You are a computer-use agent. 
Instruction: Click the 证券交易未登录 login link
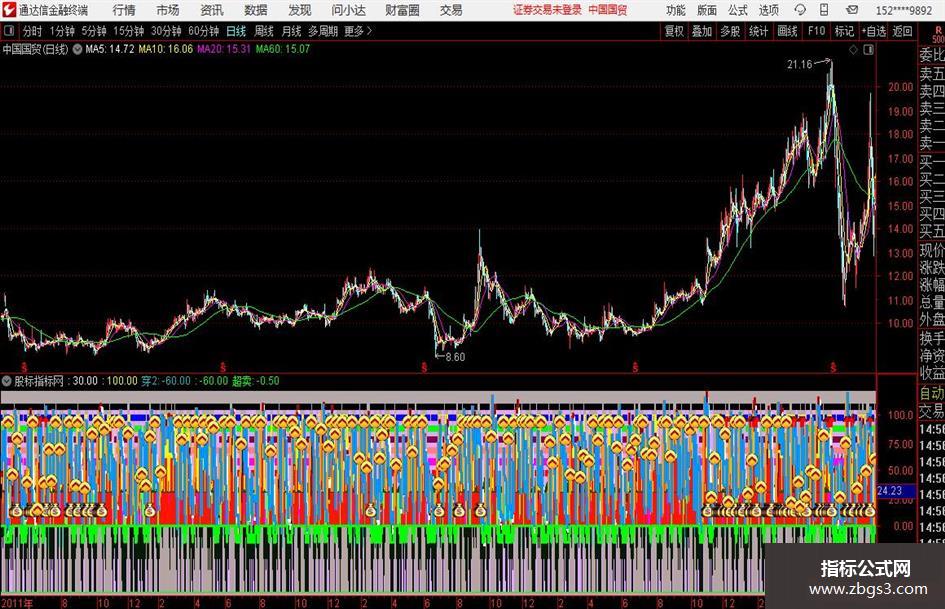(x=547, y=10)
